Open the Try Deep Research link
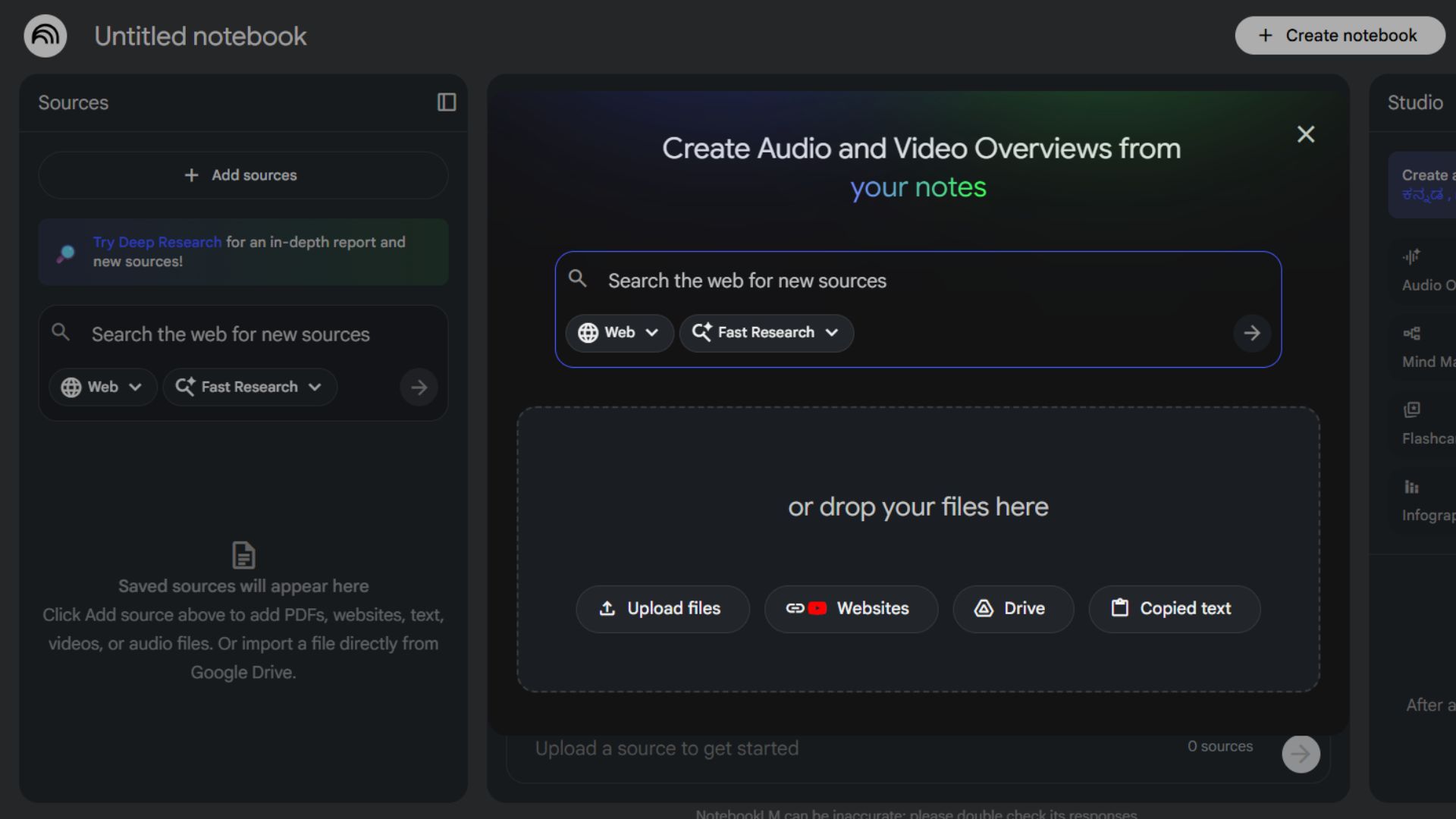Screen dimensions: 1456x819 click(157, 242)
